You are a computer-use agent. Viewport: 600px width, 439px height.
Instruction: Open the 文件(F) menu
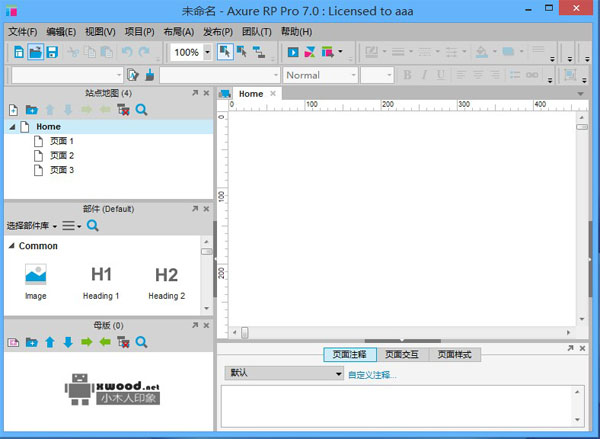click(23, 32)
